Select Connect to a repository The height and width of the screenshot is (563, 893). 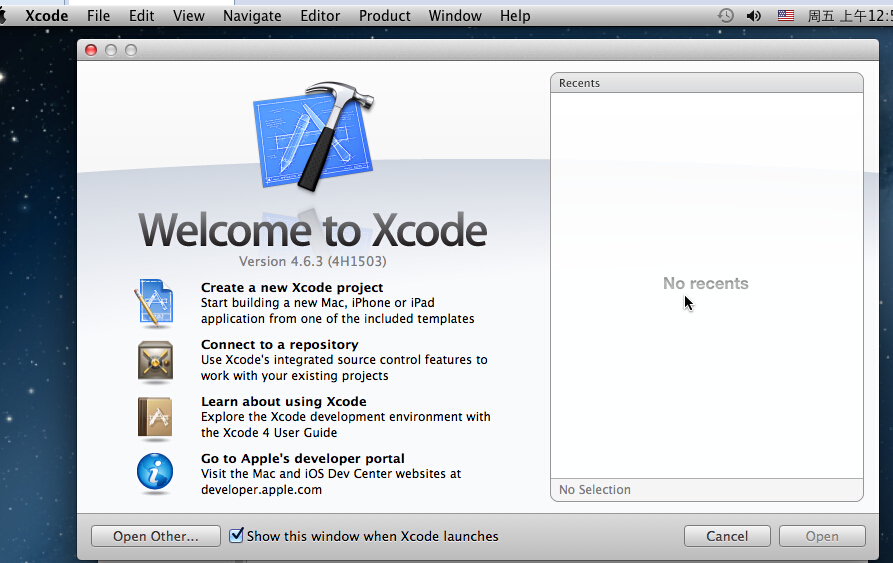click(x=280, y=344)
